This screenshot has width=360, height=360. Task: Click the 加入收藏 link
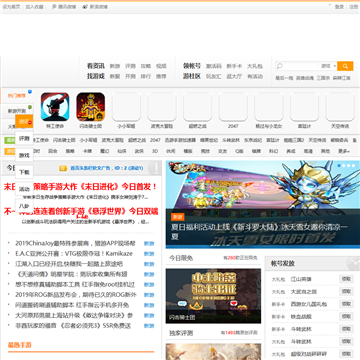(x=35, y=7)
